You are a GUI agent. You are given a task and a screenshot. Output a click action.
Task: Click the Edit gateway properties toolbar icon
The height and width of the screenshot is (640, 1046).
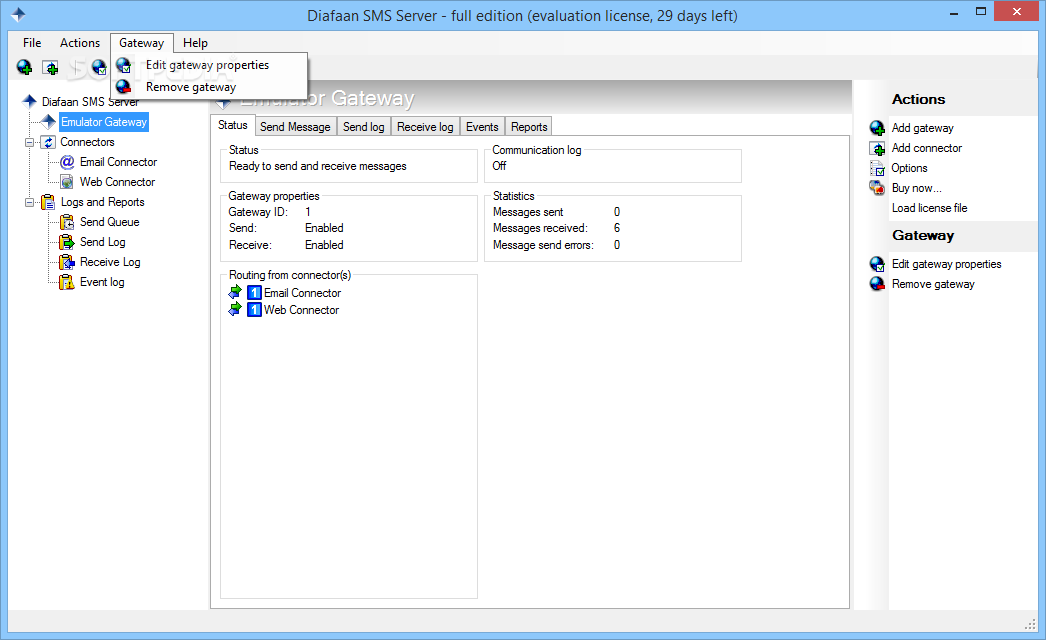(x=99, y=67)
